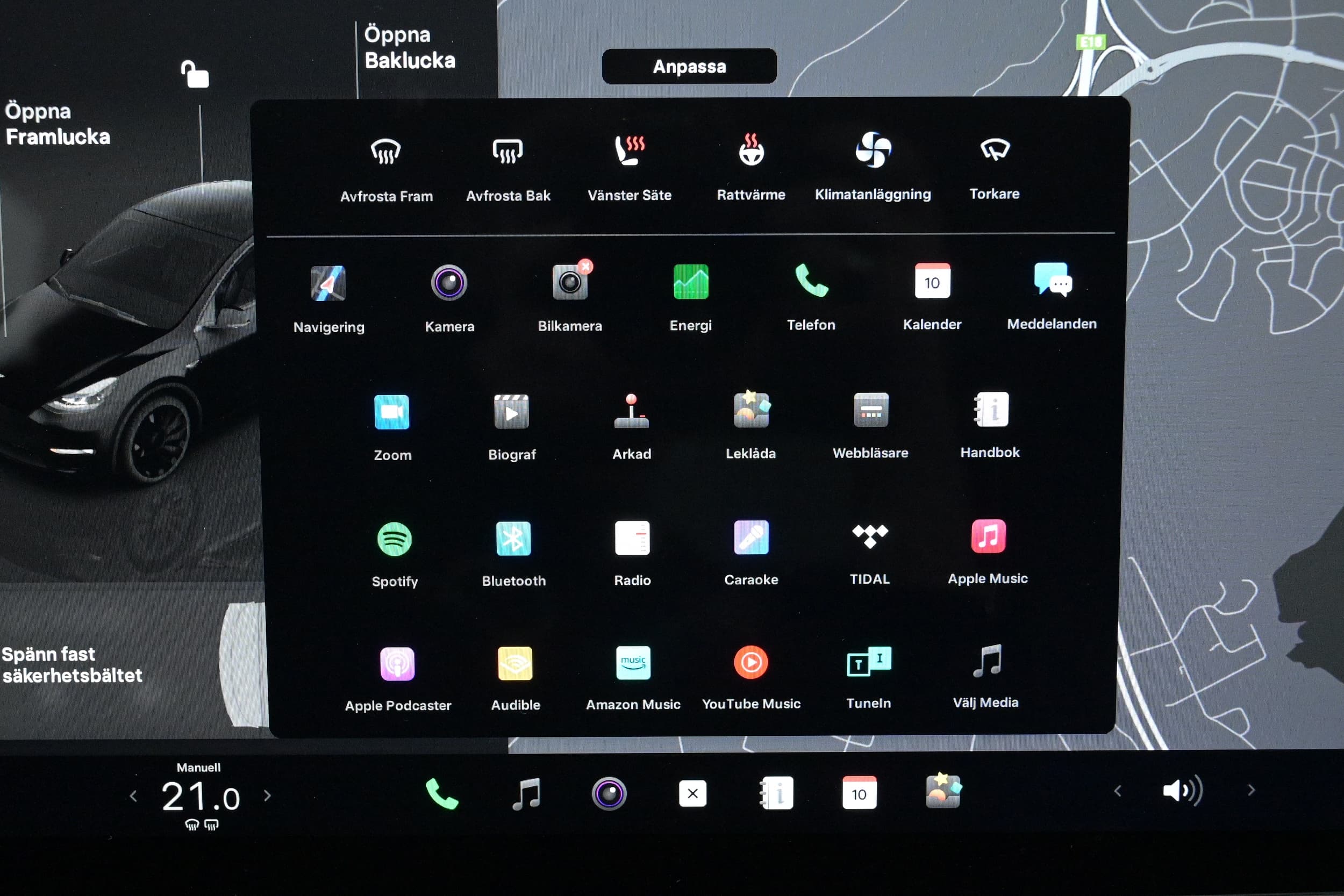Image resolution: width=1344 pixels, height=896 pixels.
Task: Toggle Rattvärme steering wheel heat
Action: (751, 151)
